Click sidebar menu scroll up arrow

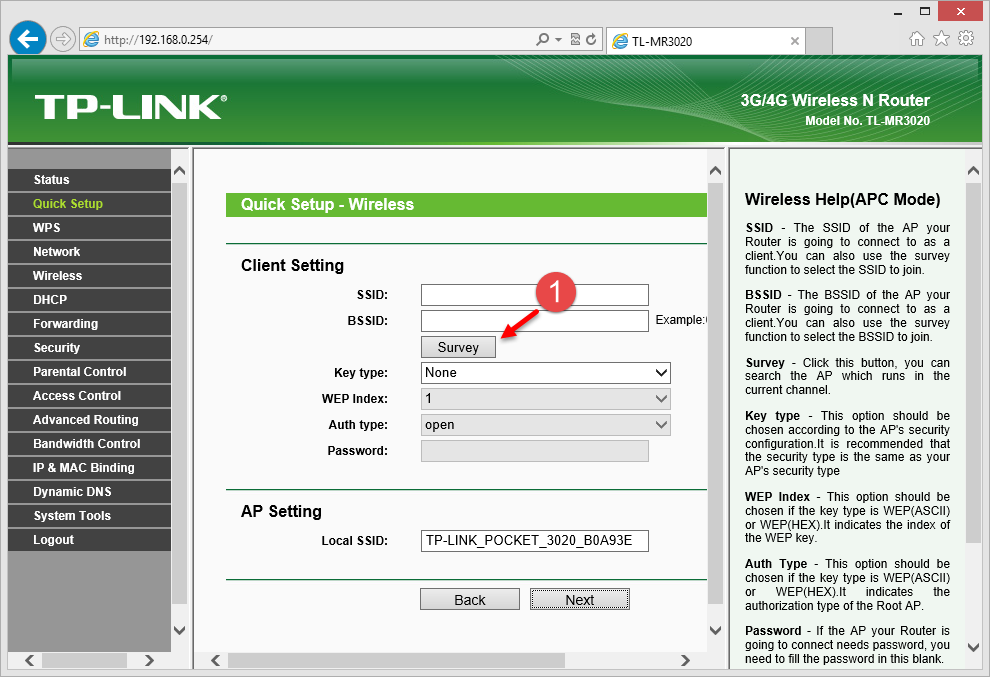[x=179, y=171]
